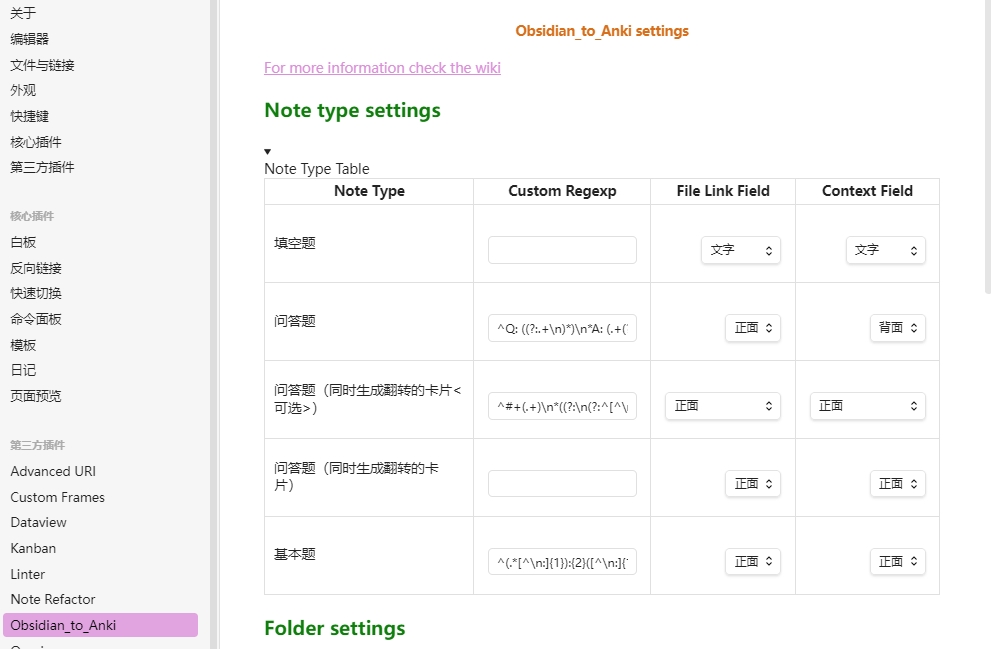Click the Obsidian_to_Anki settings title
The width and height of the screenshot is (991, 649).
coord(602,31)
